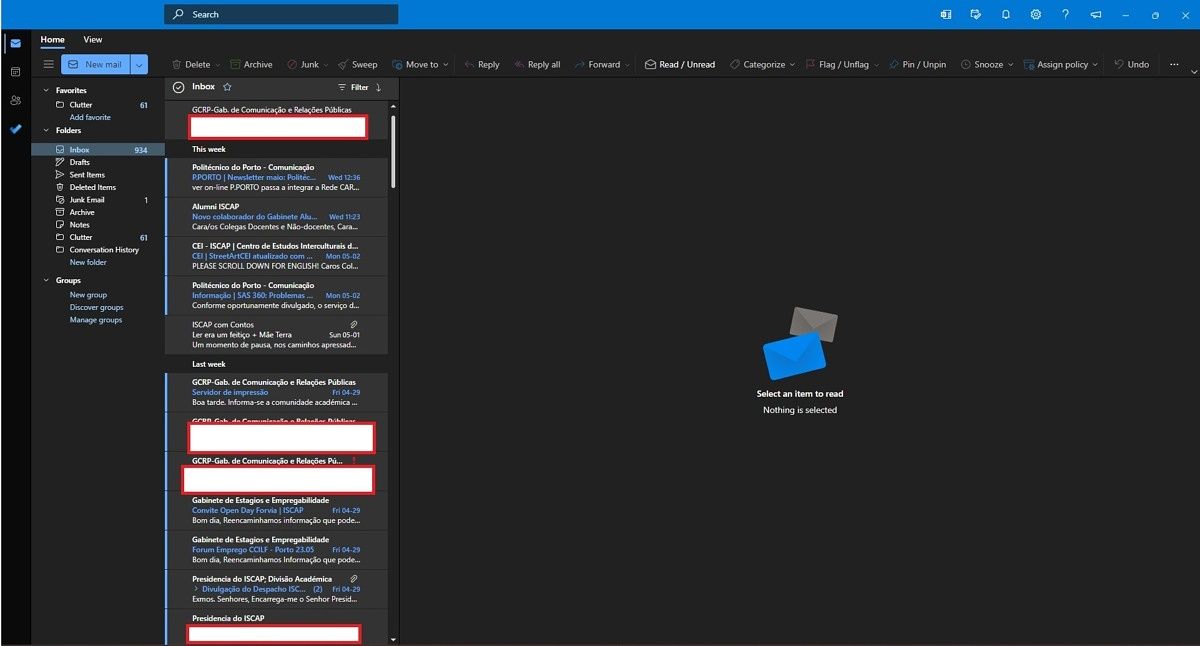Select the People icon in the sidebar
This screenshot has width=1200, height=646.
click(15, 100)
